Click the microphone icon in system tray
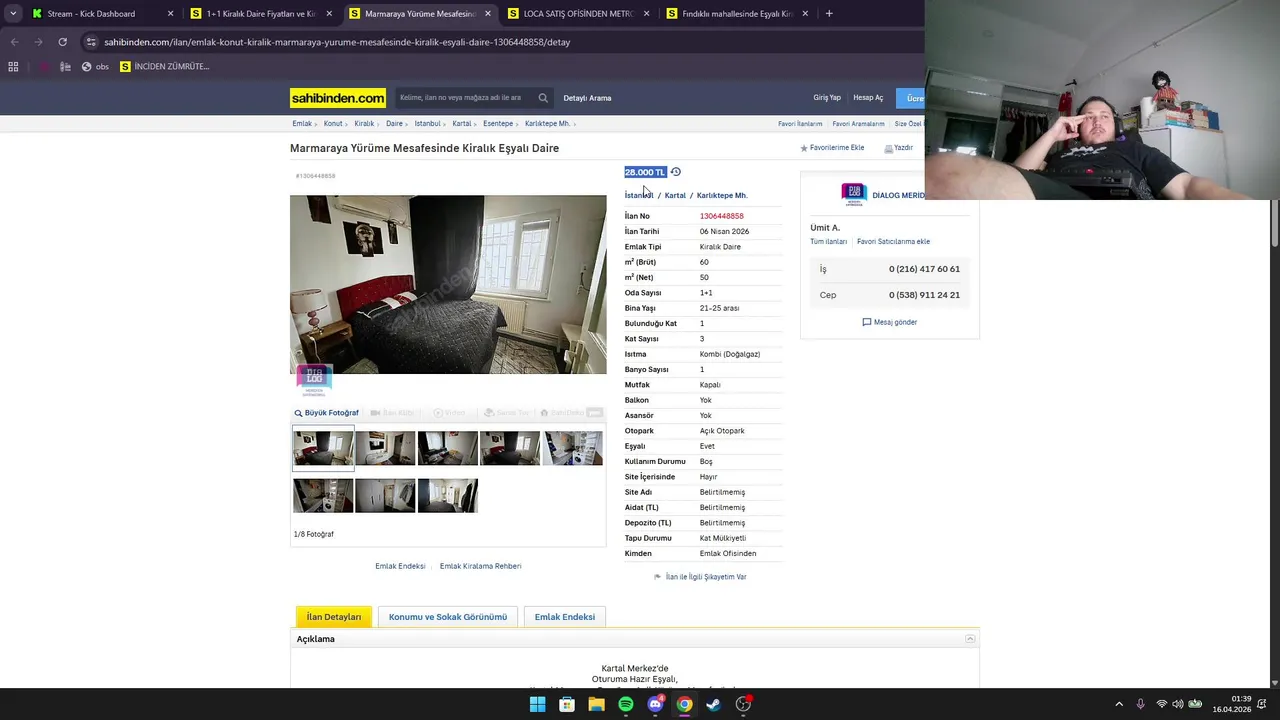Image resolution: width=1280 pixels, height=720 pixels. coord(1141,704)
